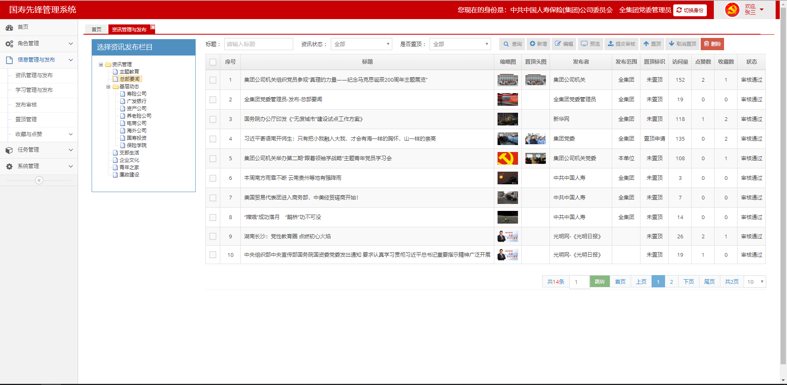The width and height of the screenshot is (787, 385).
Task: Click the 系统管理 gear icon
Action: point(10,166)
